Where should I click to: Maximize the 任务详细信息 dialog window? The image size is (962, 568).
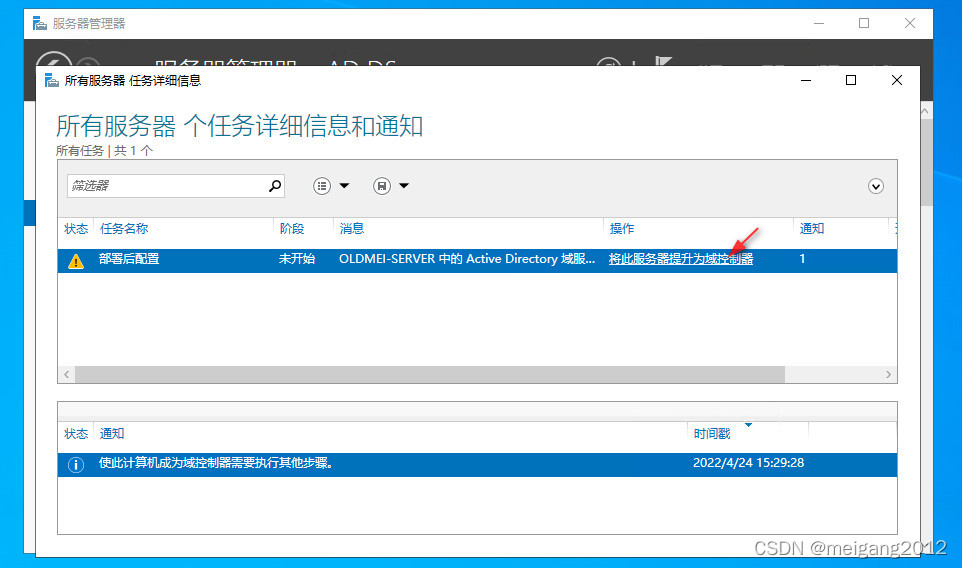[x=851, y=80]
